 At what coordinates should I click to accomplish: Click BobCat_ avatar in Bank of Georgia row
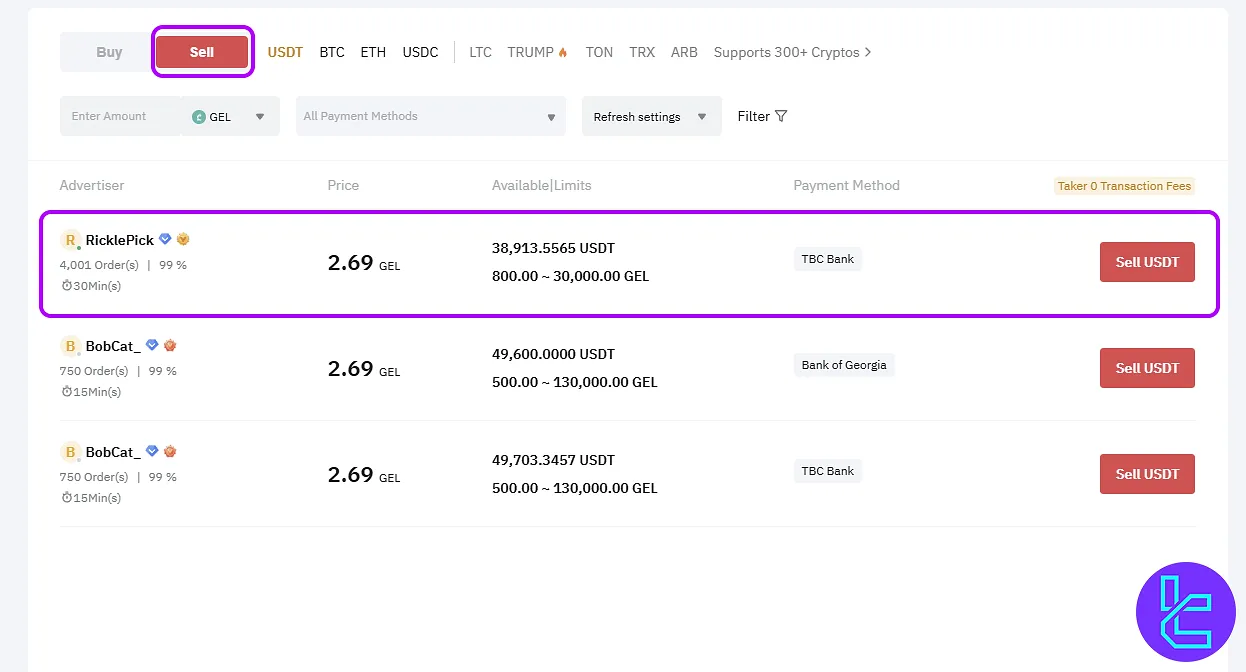click(x=70, y=346)
